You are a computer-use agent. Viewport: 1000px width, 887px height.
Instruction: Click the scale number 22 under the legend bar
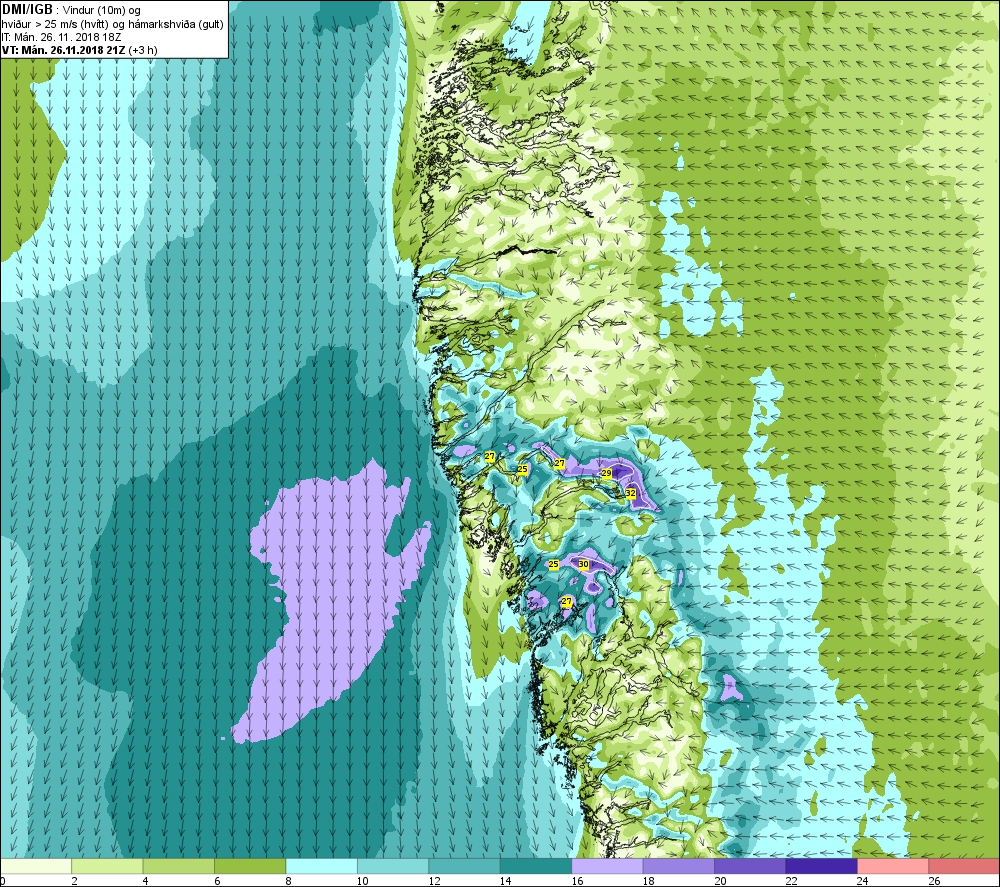click(791, 881)
